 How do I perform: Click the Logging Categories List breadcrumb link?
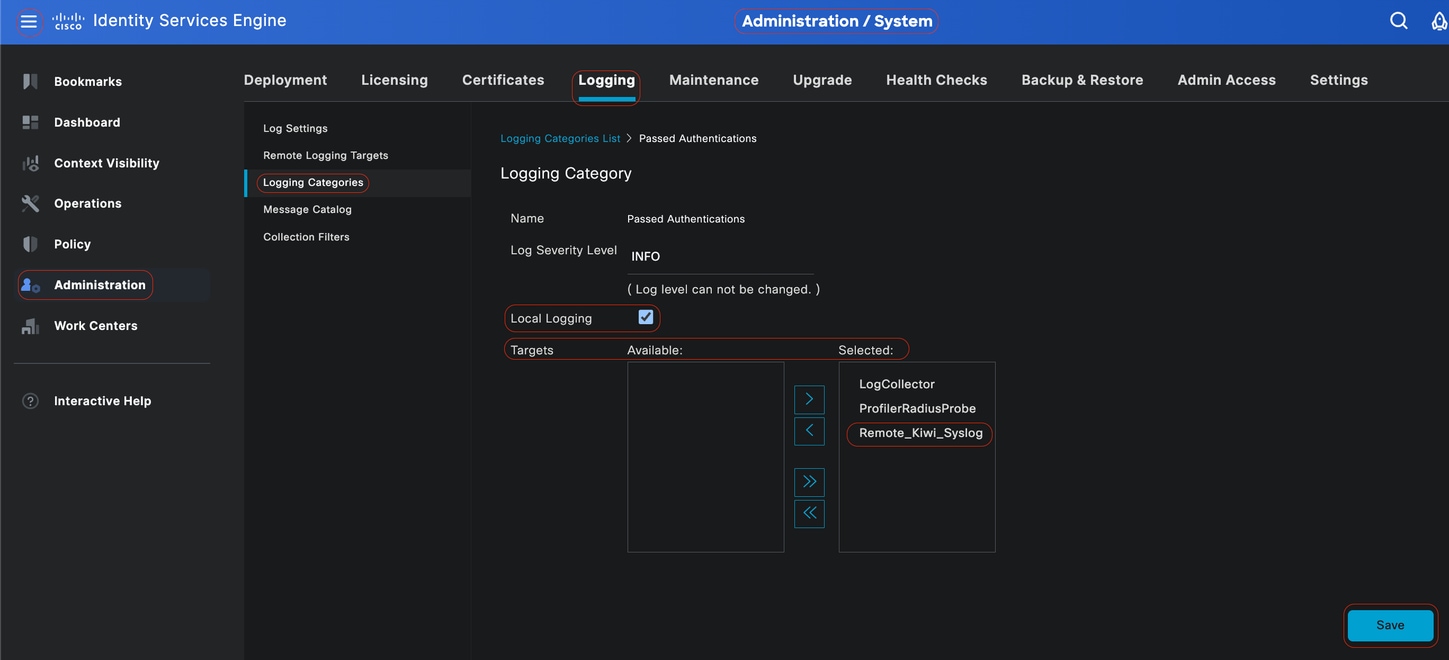click(x=560, y=138)
